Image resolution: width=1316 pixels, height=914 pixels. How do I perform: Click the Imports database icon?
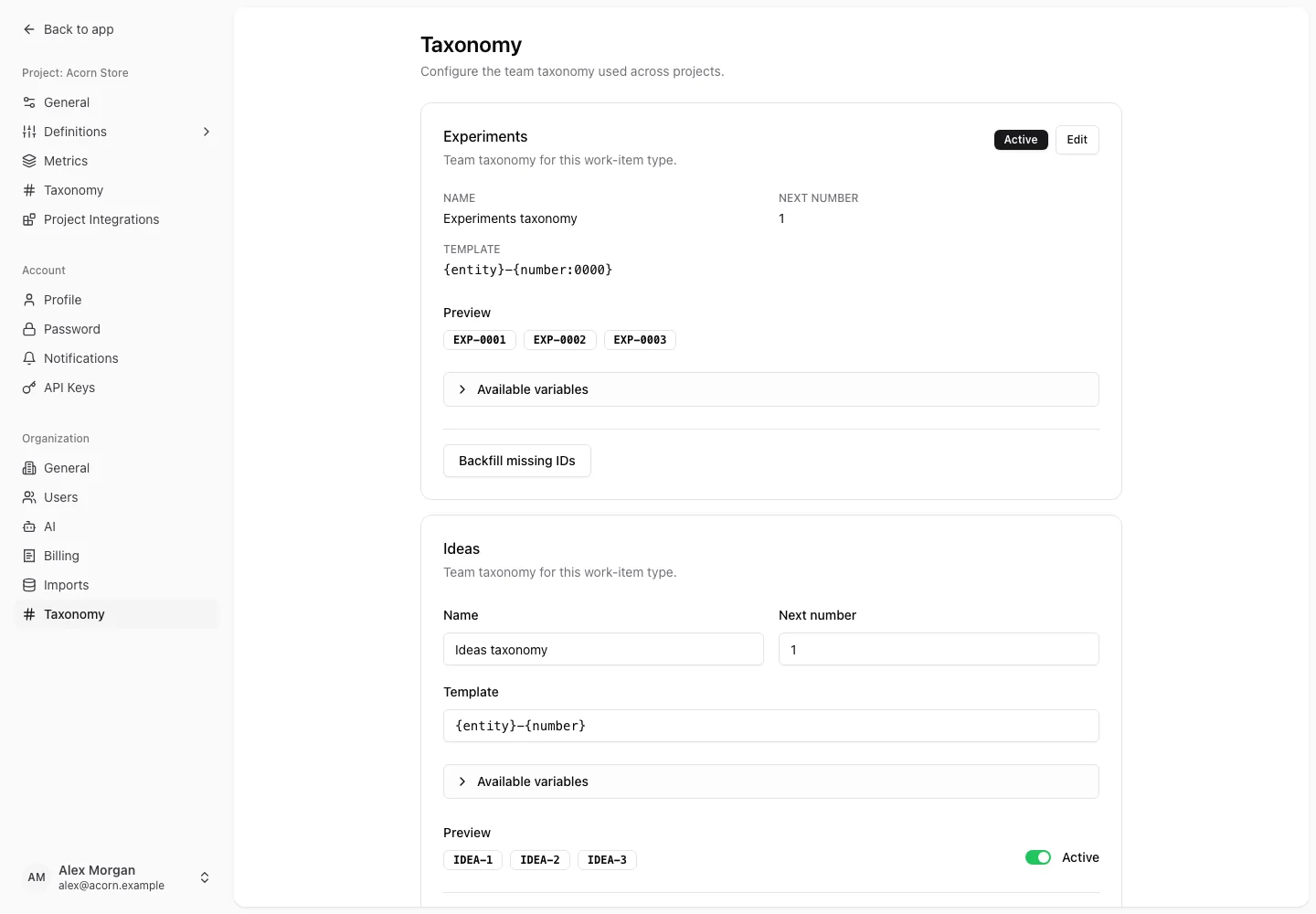coord(29,585)
